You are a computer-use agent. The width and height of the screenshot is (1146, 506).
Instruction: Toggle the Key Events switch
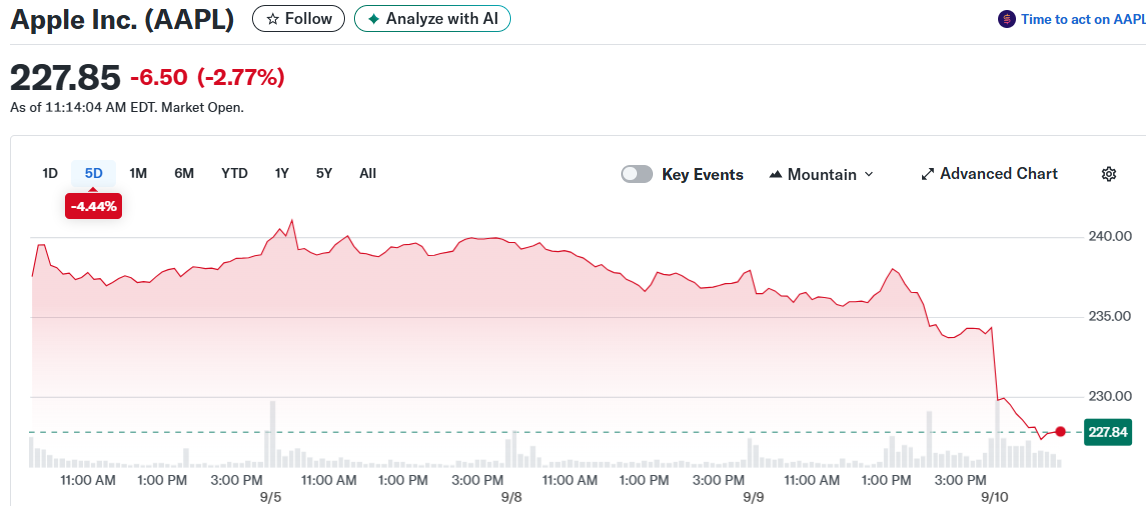pos(637,174)
